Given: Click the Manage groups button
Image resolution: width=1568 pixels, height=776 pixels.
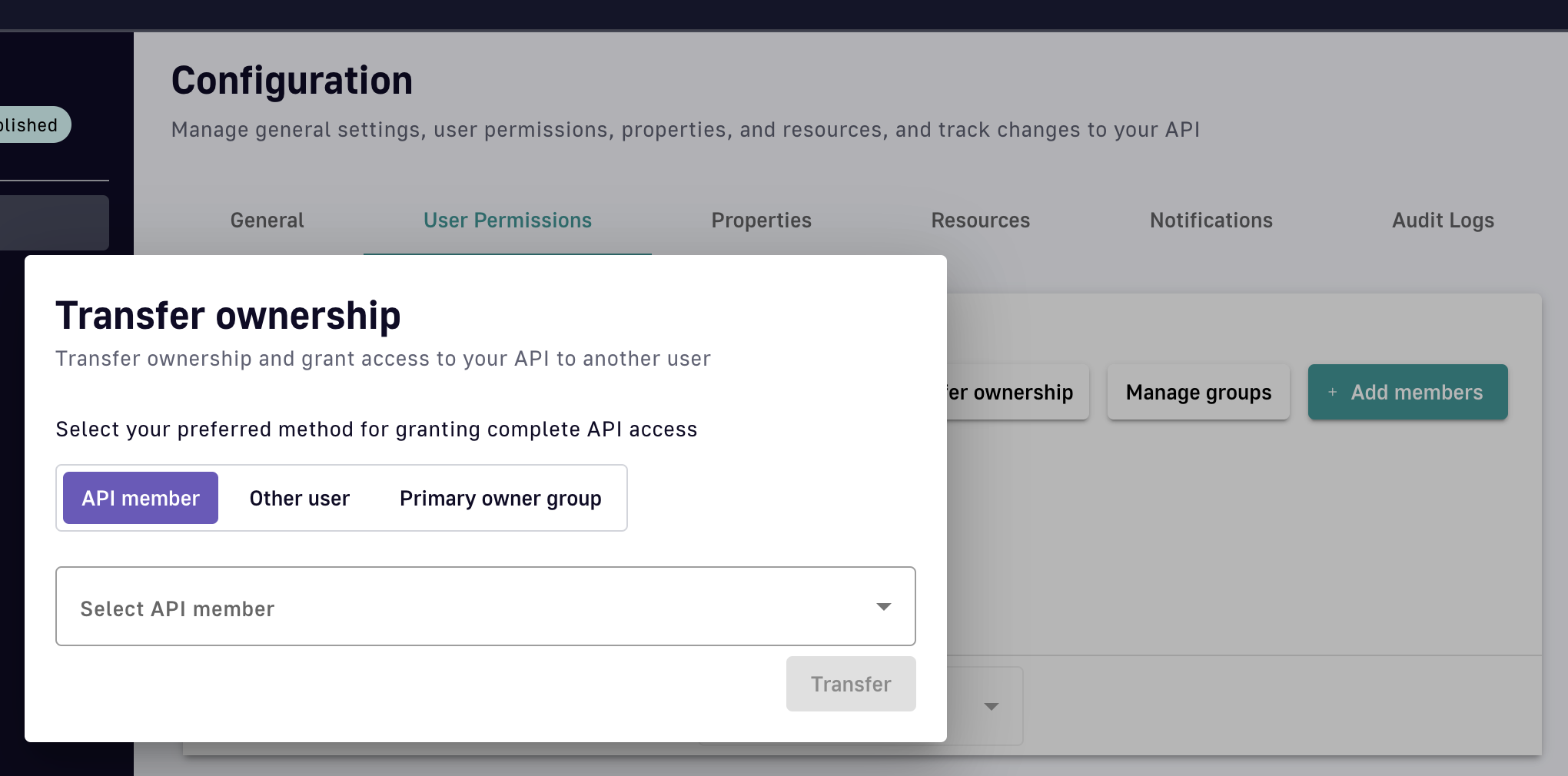Looking at the screenshot, I should pyautogui.click(x=1198, y=393).
